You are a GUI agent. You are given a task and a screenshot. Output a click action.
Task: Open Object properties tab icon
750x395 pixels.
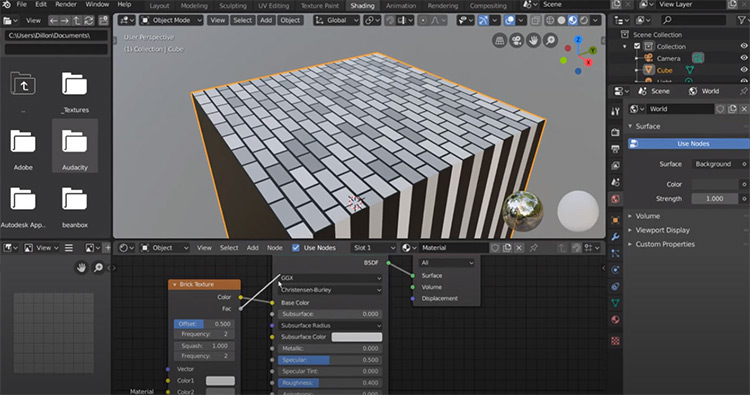pos(616,220)
